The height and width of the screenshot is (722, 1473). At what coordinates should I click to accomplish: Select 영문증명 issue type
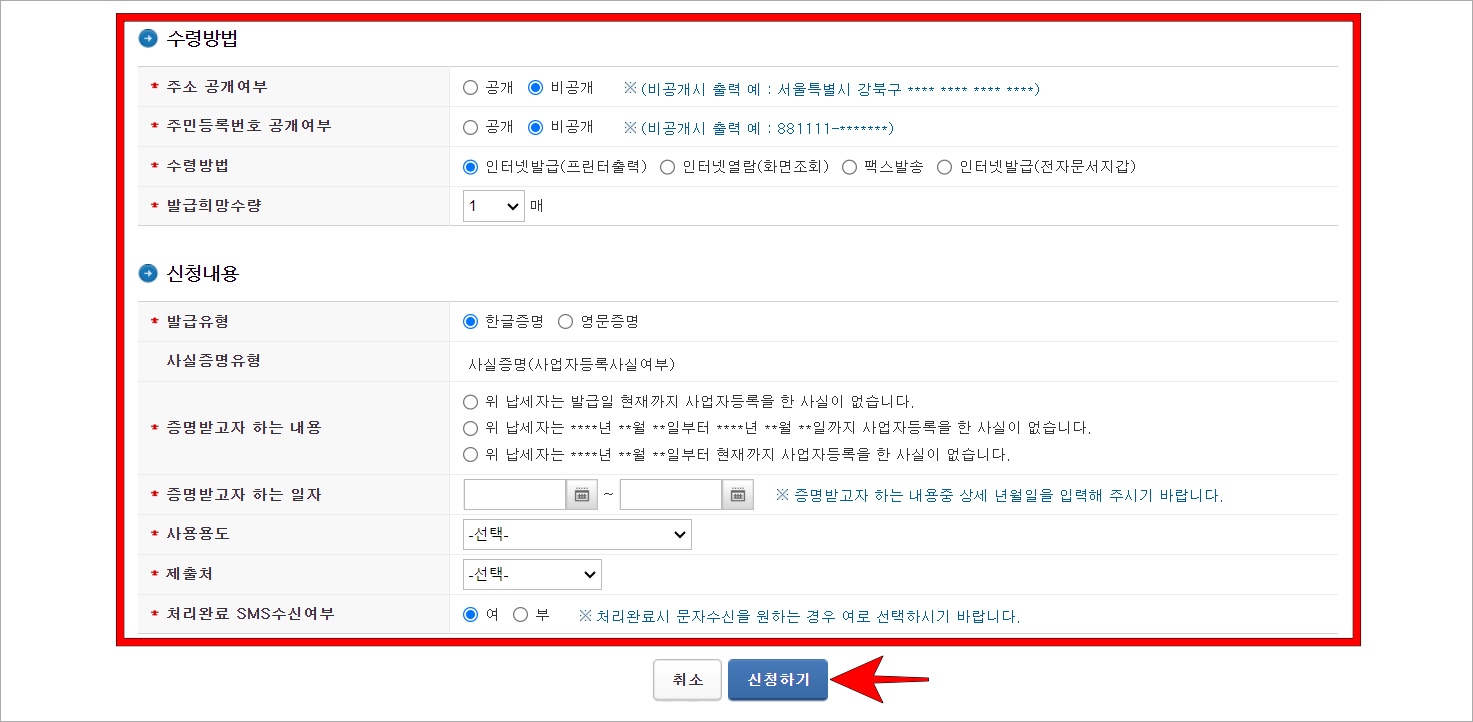(x=566, y=322)
